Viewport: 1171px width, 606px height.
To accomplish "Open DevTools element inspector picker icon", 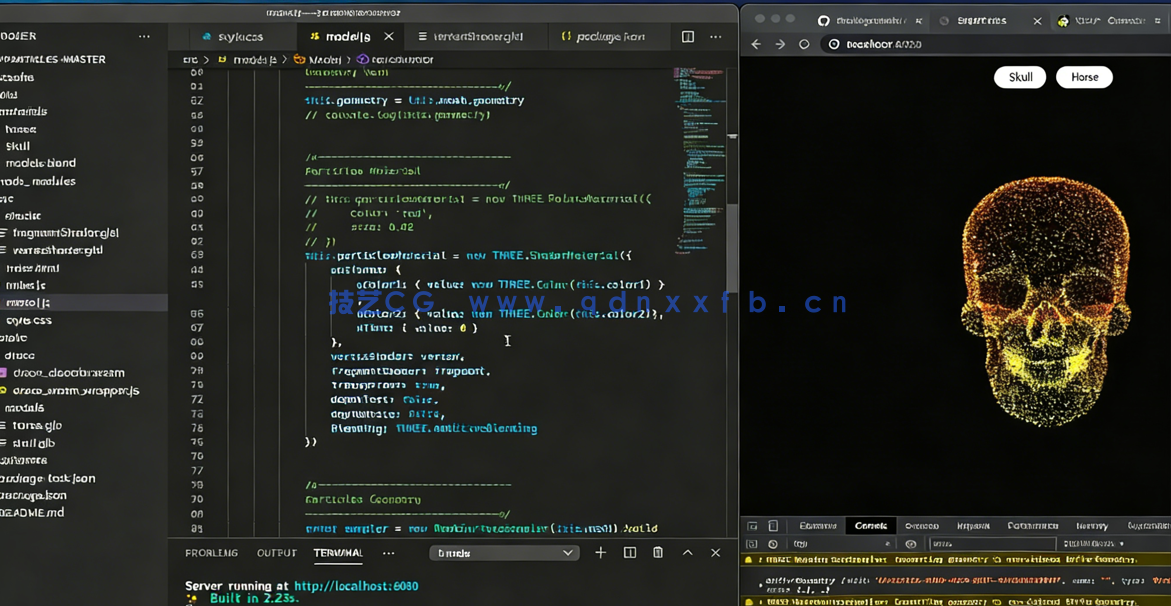I will (752, 526).
